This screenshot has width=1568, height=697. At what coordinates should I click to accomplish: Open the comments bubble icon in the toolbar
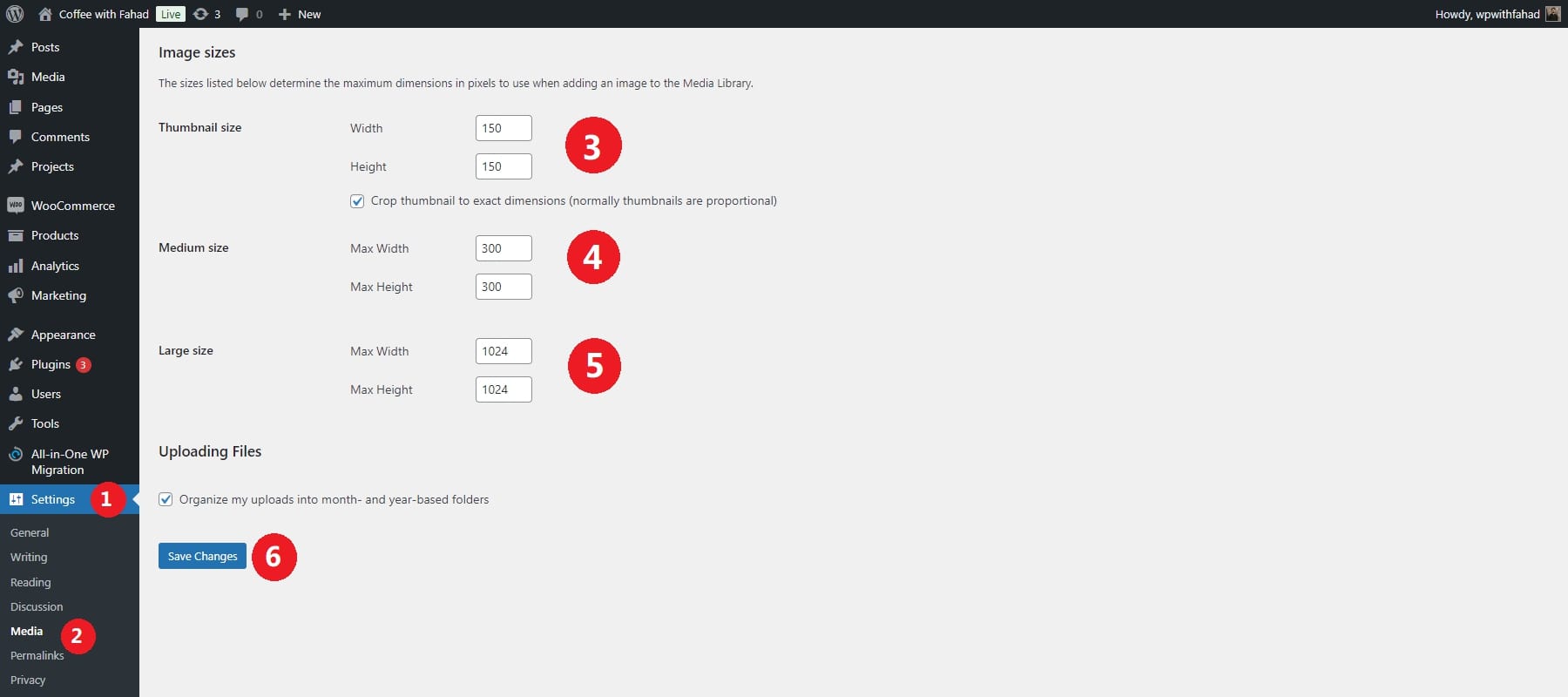coord(242,14)
